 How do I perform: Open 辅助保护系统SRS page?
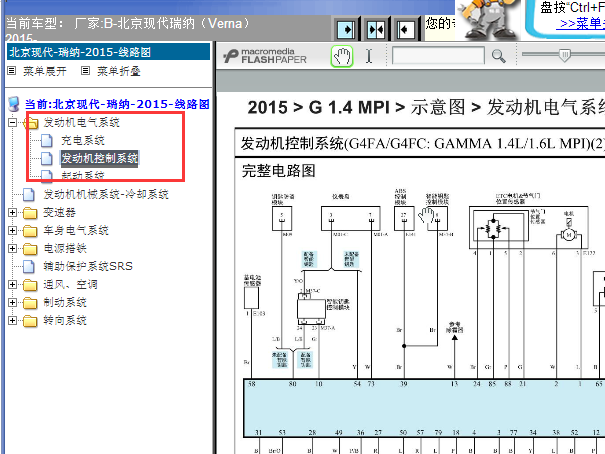(x=88, y=266)
